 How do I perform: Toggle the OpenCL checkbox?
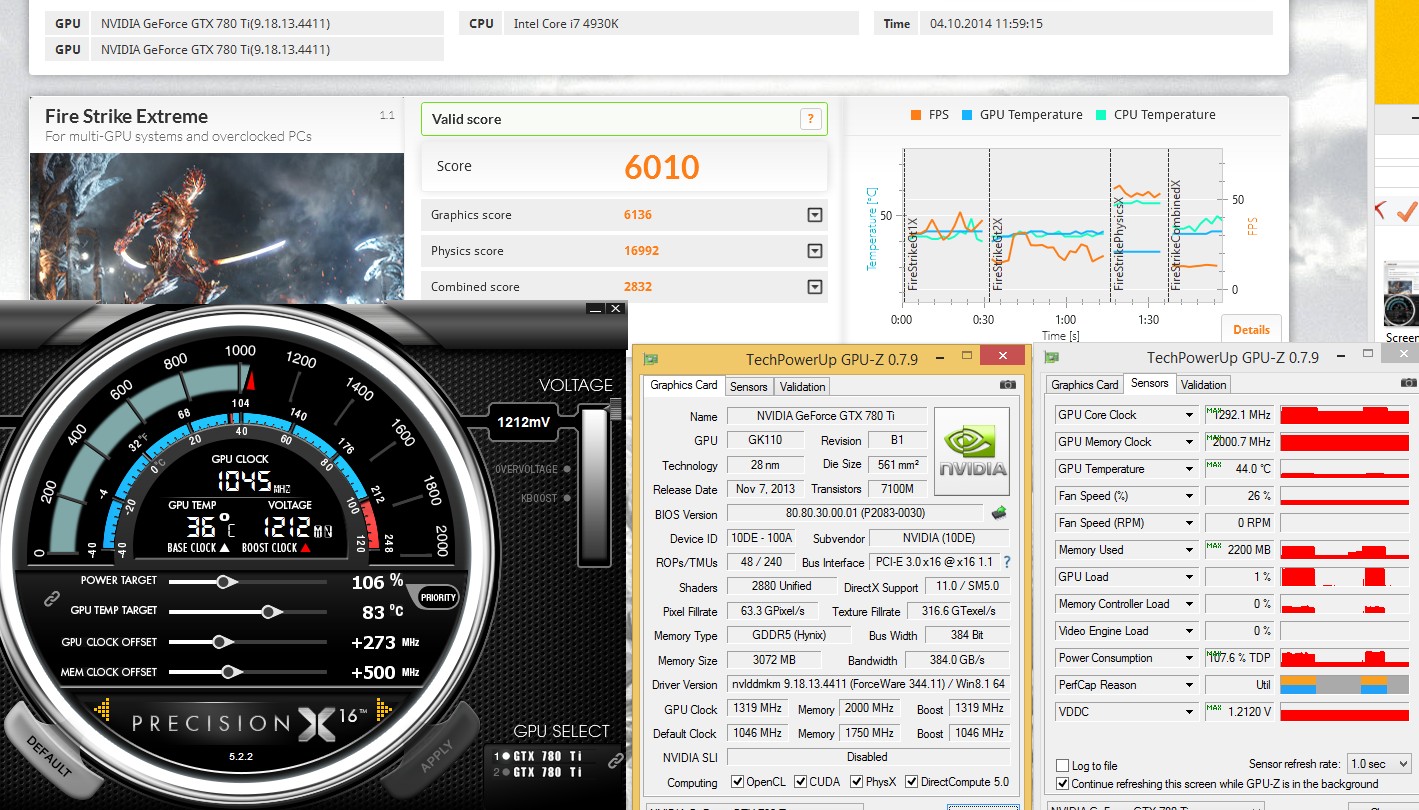point(737,781)
